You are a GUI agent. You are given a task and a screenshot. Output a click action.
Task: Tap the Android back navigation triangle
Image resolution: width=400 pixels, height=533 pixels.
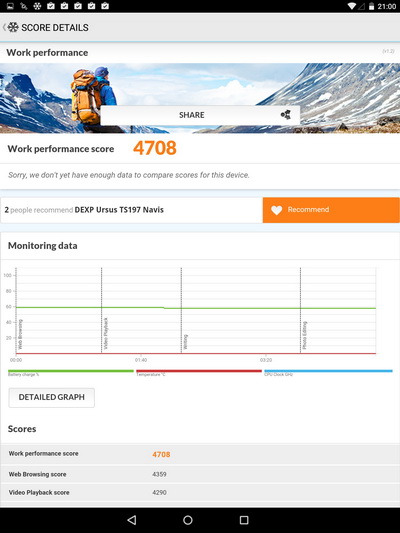(x=132, y=520)
